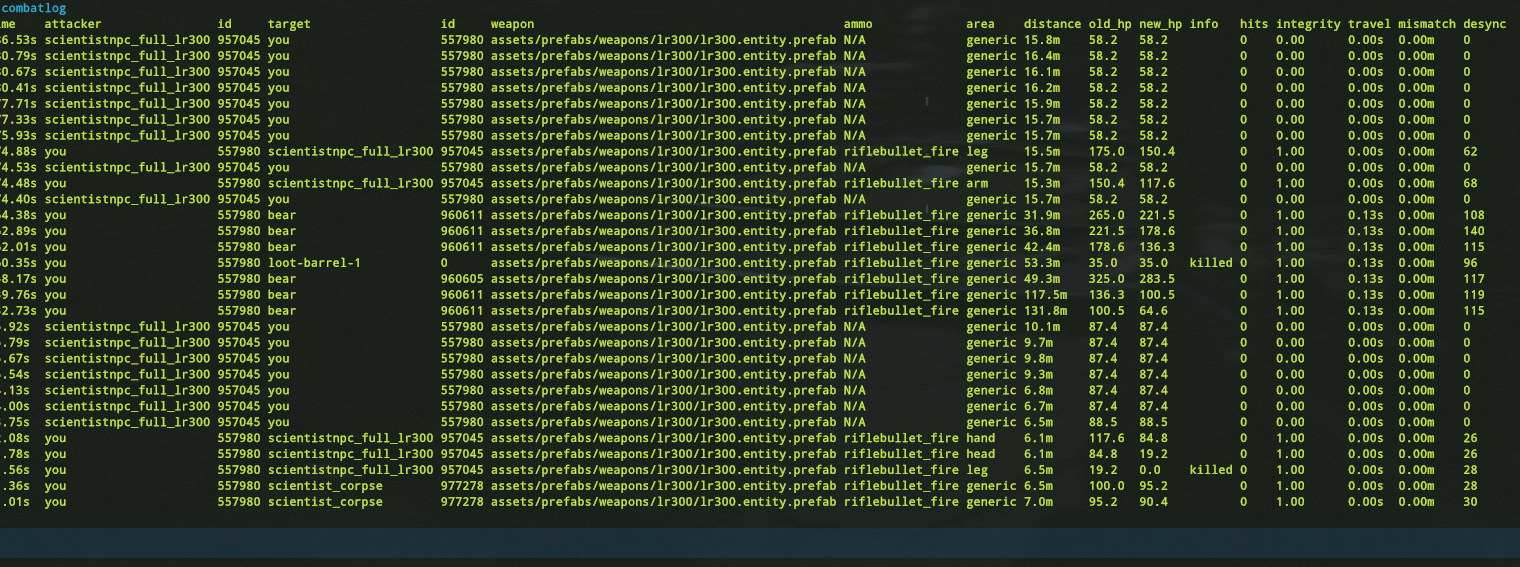The height and width of the screenshot is (567, 1520).
Task: Click the 16.4m distance value
Action: pos(1041,55)
